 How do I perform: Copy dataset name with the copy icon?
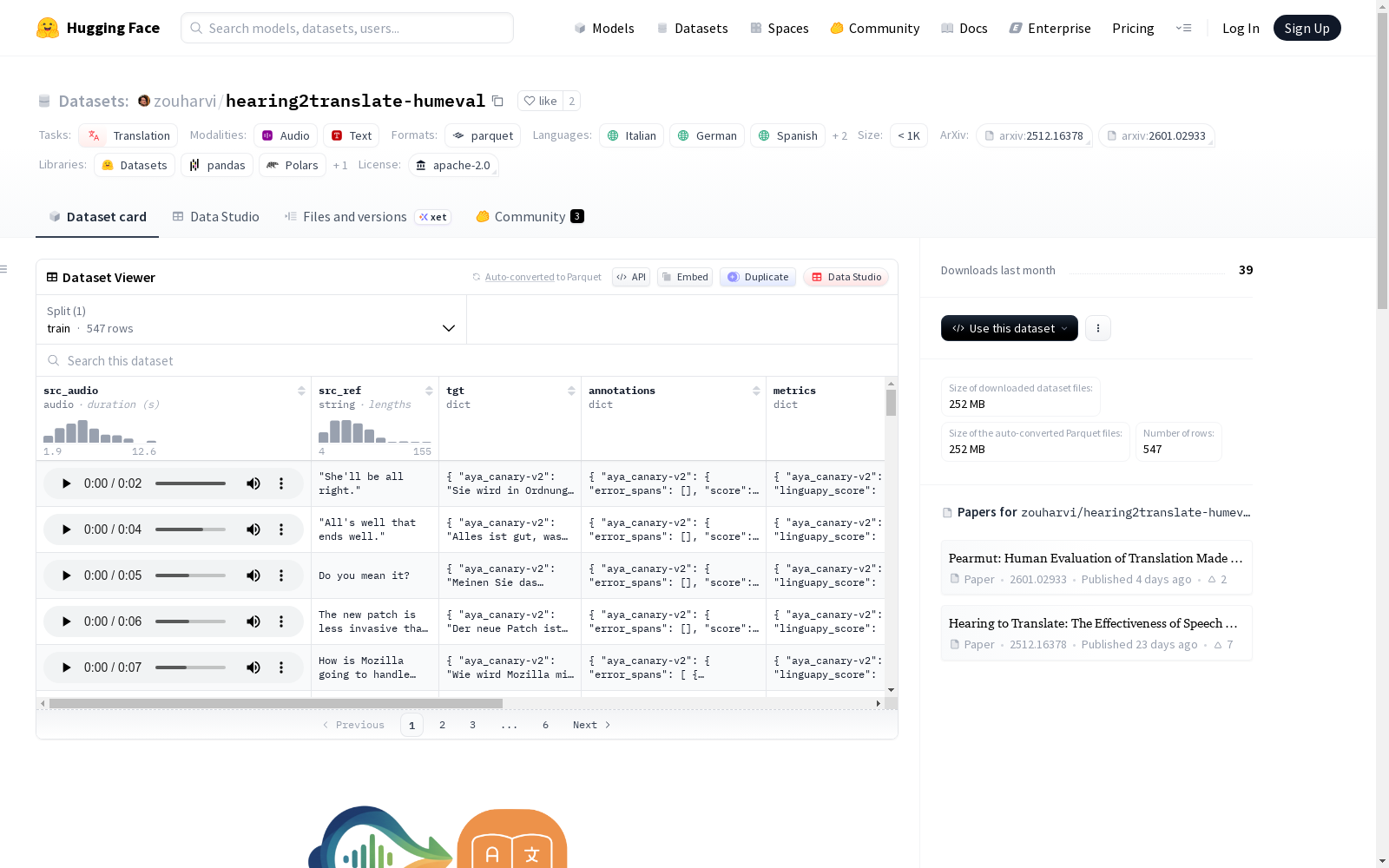point(497,101)
